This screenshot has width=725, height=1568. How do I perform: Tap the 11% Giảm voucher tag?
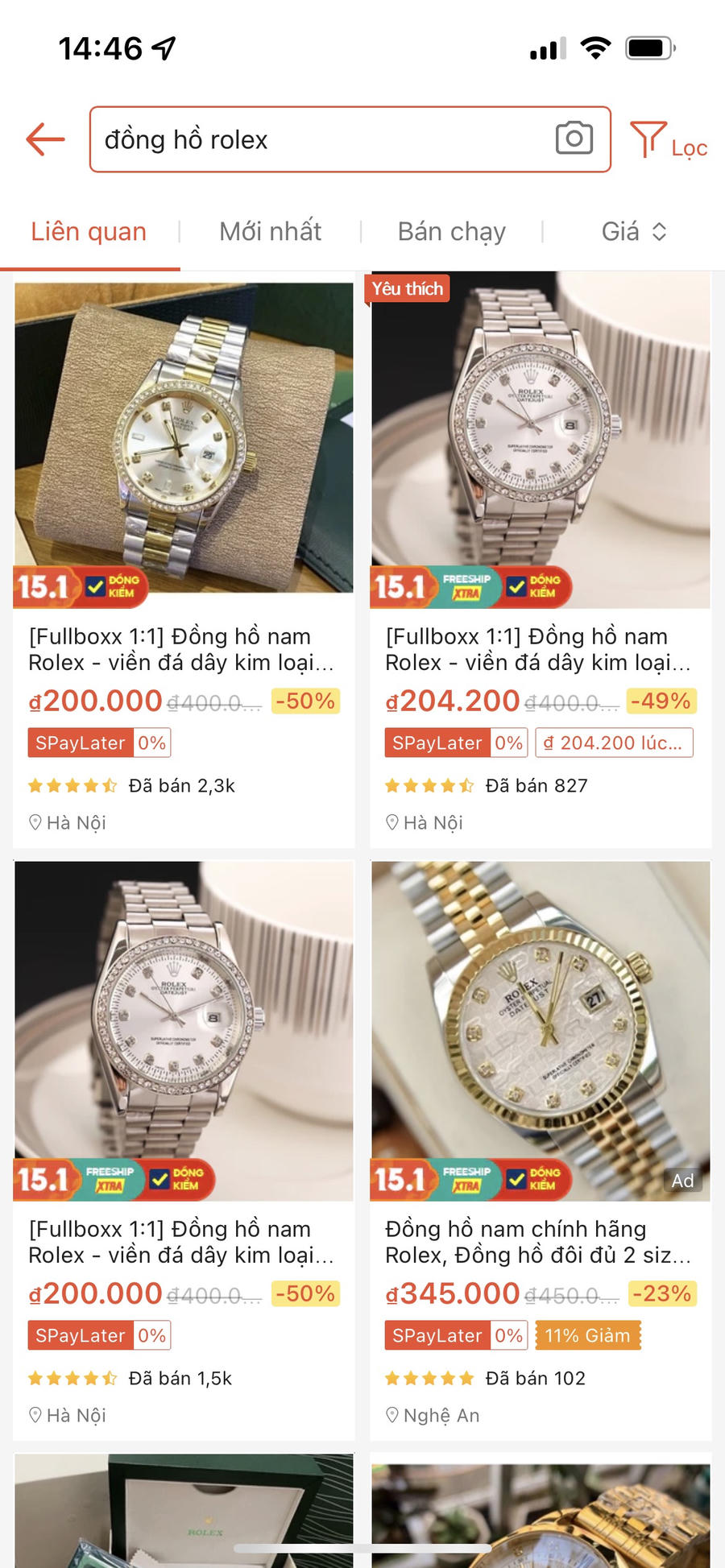[x=587, y=1335]
